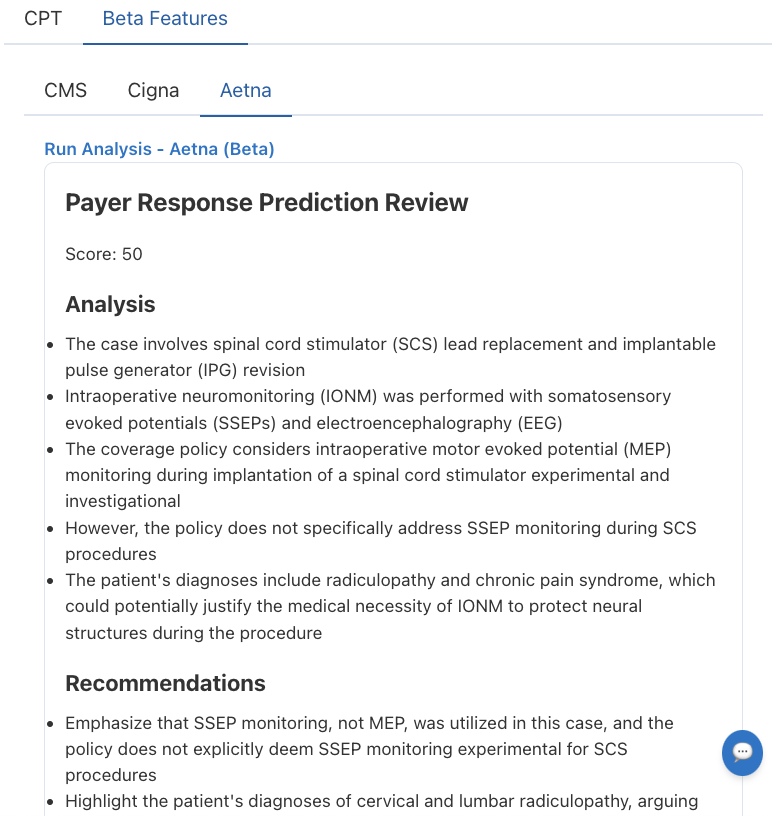Viewport: 772px width, 816px height.
Task: Click the Analysis section heading
Action: (110, 304)
